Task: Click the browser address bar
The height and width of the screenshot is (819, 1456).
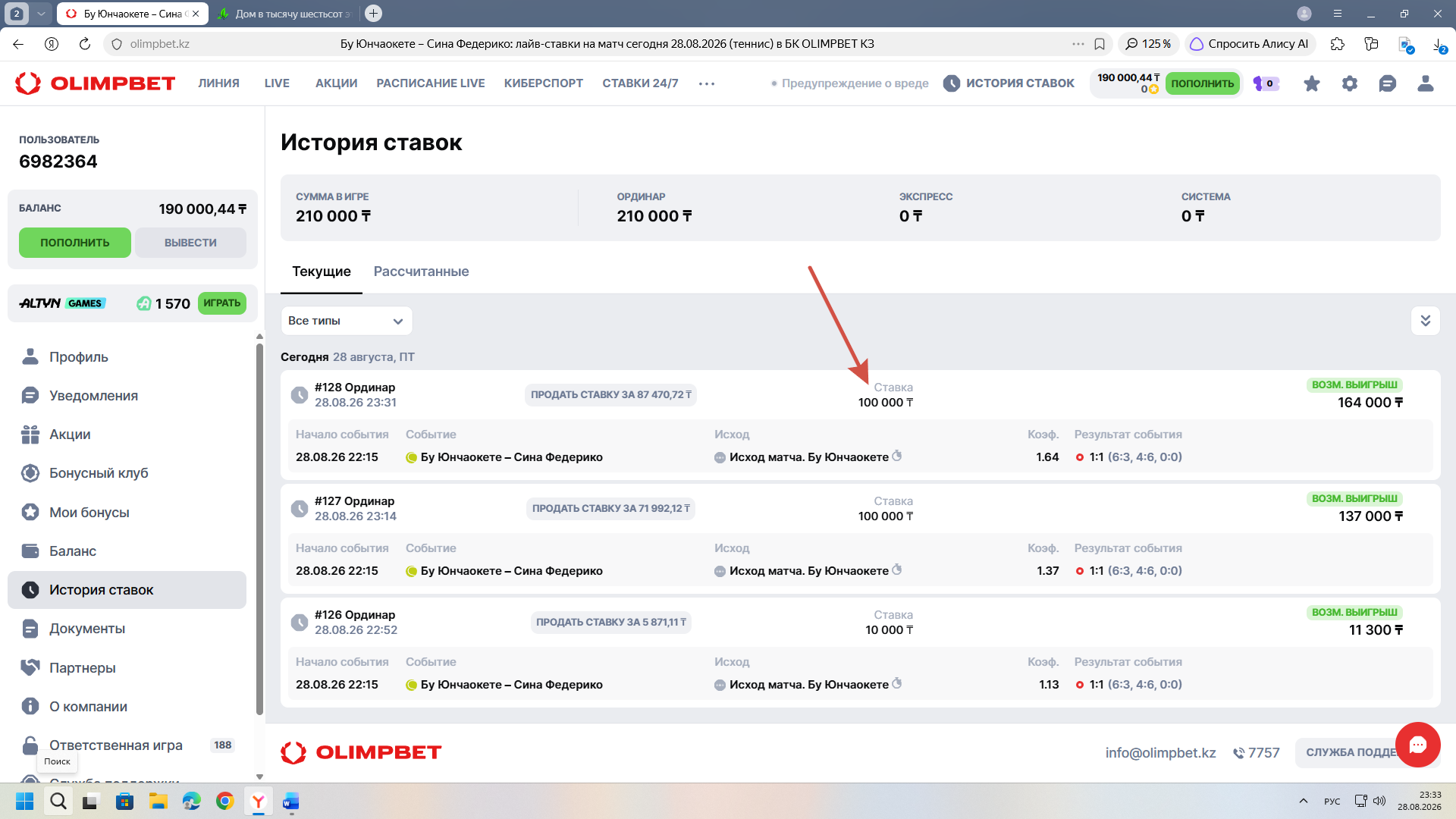Action: pos(607,44)
